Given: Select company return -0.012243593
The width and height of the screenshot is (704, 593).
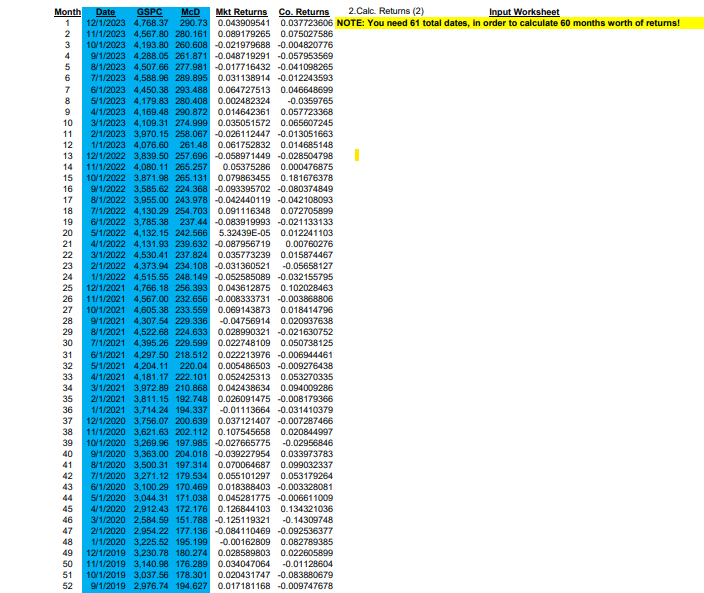Looking at the screenshot, I should (x=305, y=78).
